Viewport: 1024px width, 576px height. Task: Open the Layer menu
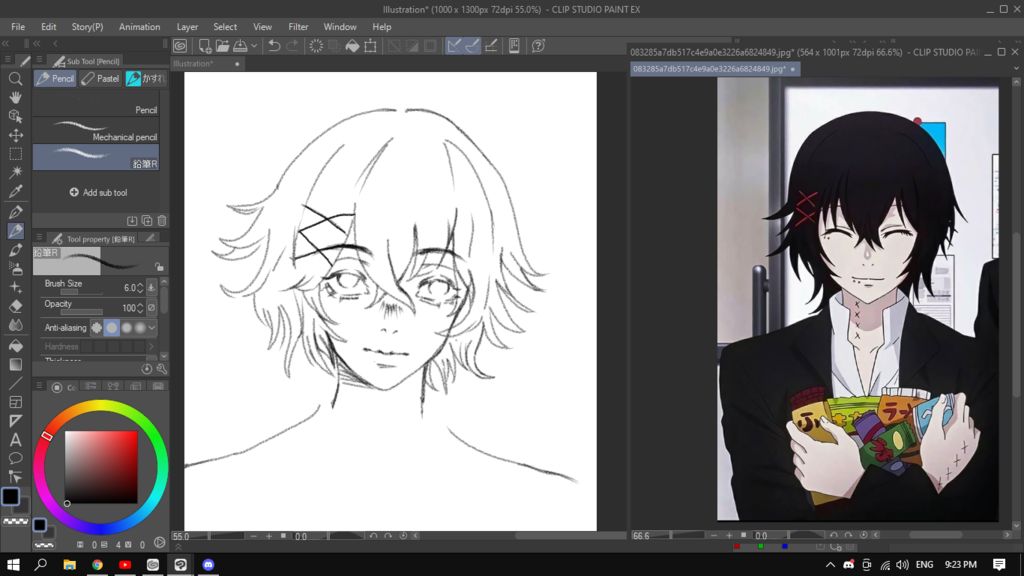click(x=187, y=27)
